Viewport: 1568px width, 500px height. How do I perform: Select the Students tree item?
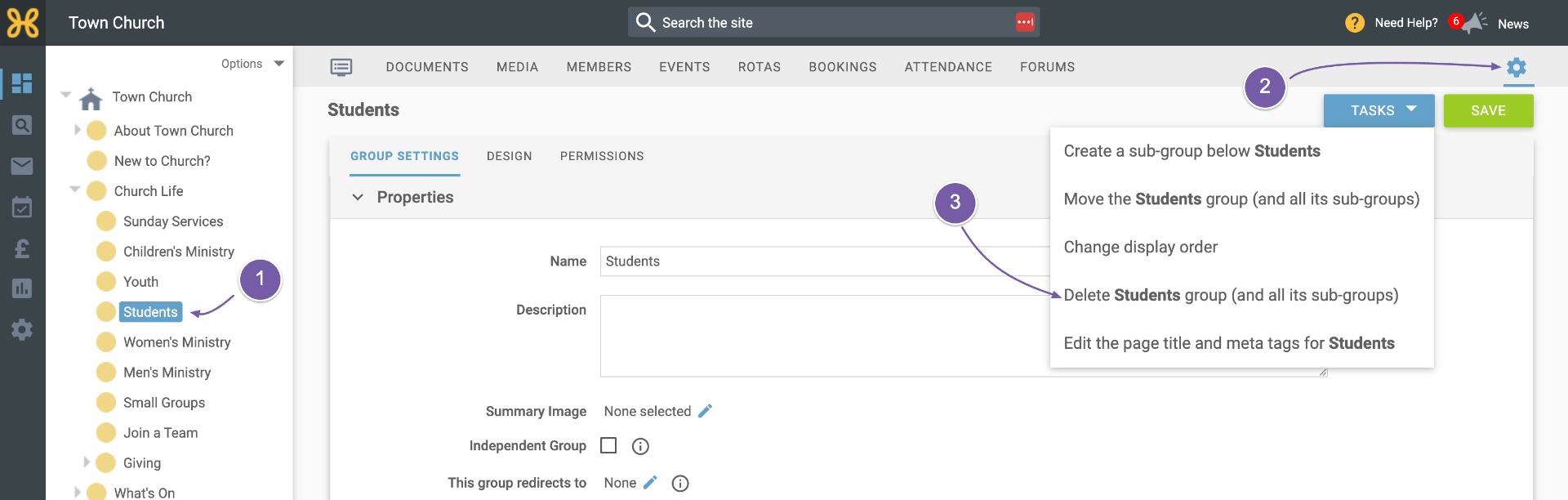150,312
